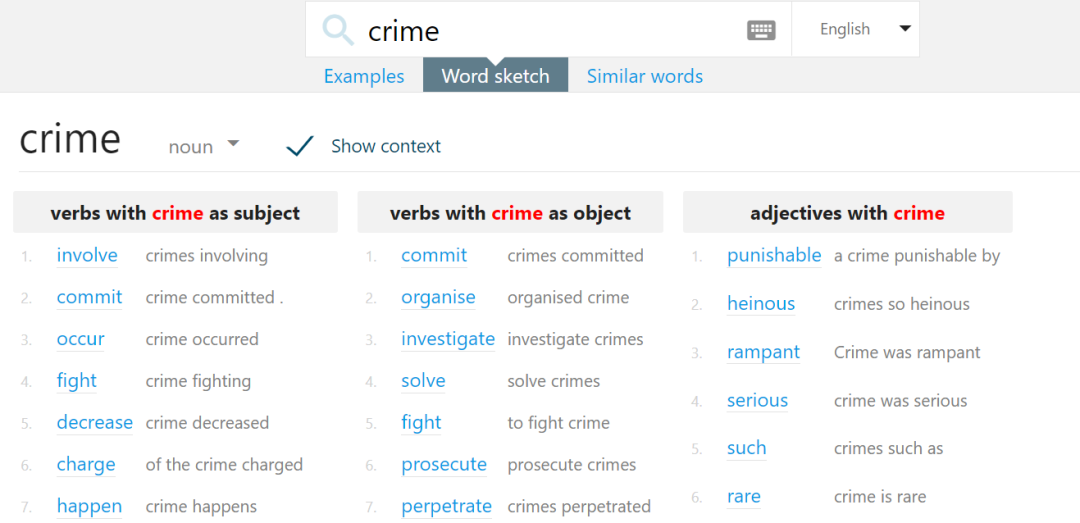Click in the search field containing crime
Image resolution: width=1080 pixels, height=523 pixels.
pos(550,30)
